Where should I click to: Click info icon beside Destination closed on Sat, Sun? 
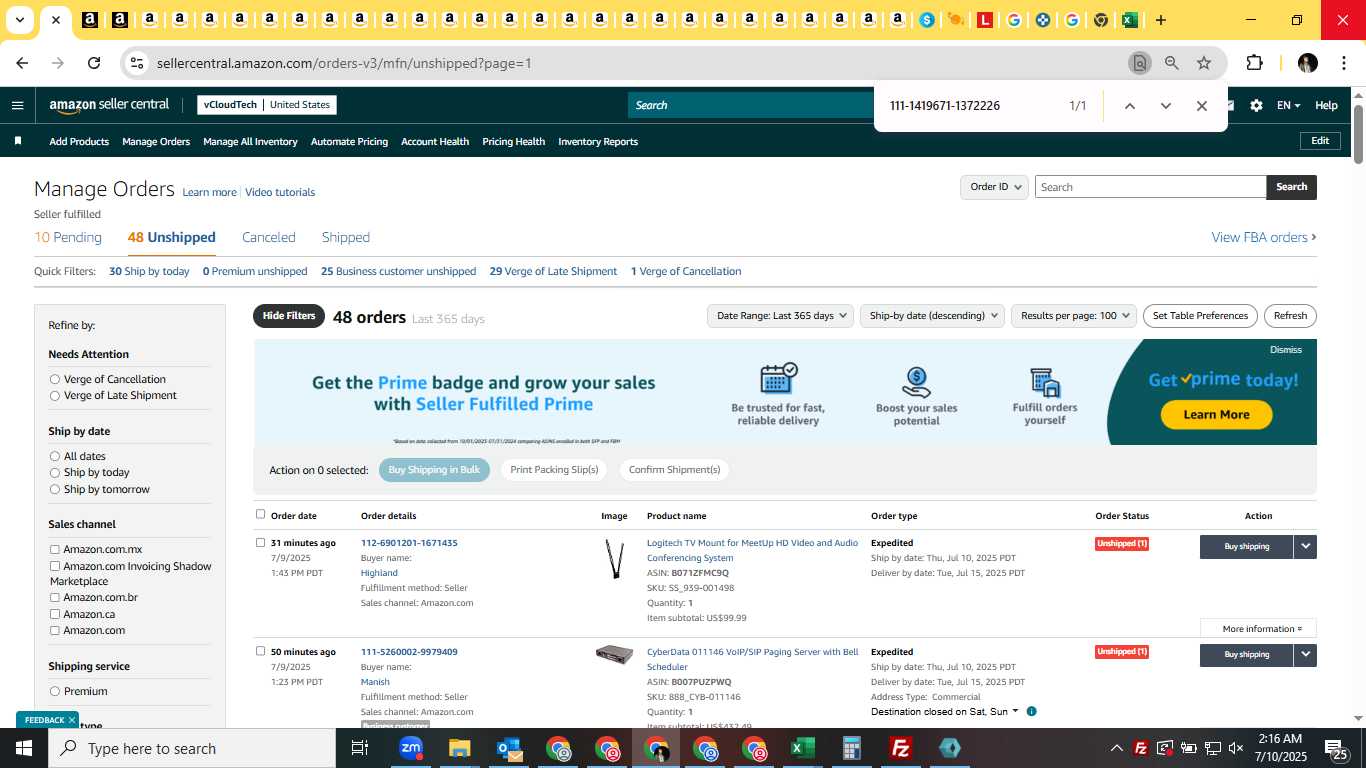(1031, 712)
